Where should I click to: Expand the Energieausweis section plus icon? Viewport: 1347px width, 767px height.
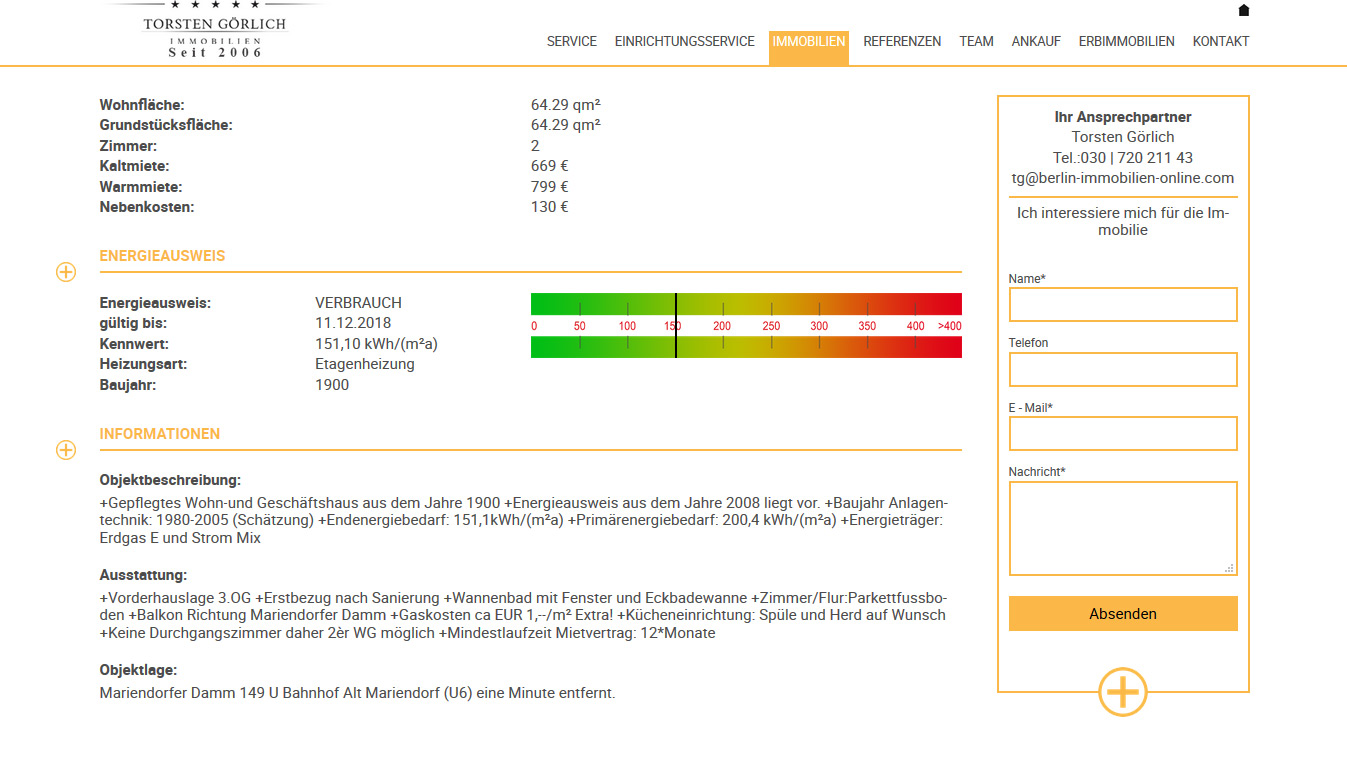66,272
